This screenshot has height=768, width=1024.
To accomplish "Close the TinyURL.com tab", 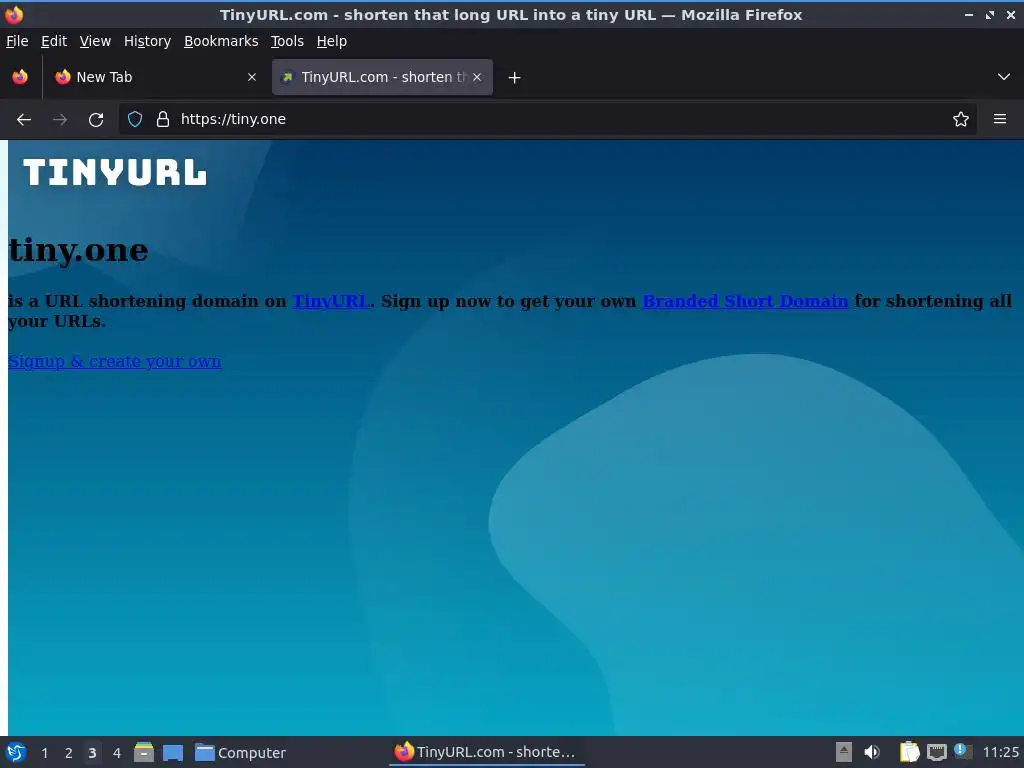I will pos(477,77).
